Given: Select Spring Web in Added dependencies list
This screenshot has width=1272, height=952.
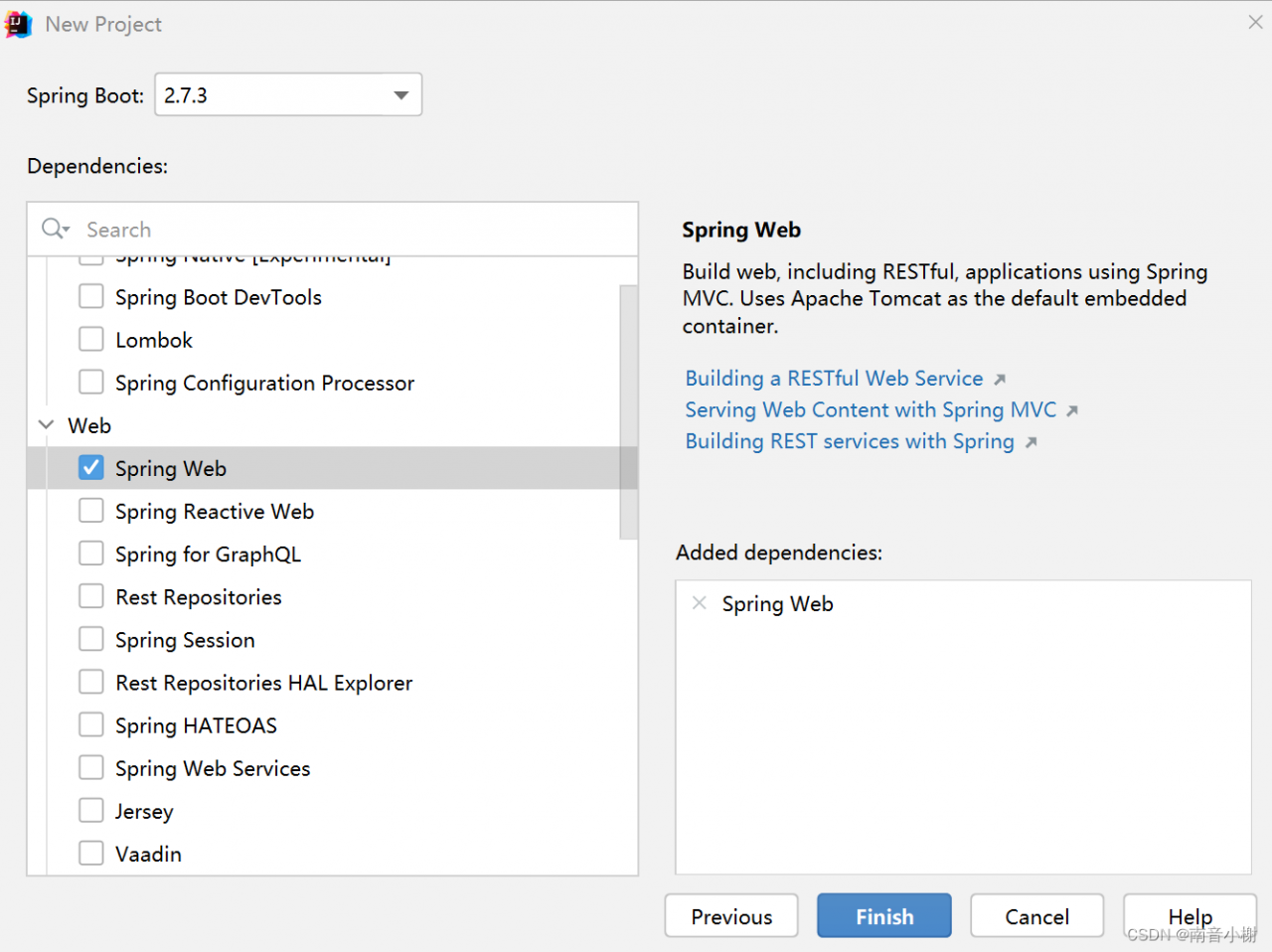Looking at the screenshot, I should pos(777,604).
